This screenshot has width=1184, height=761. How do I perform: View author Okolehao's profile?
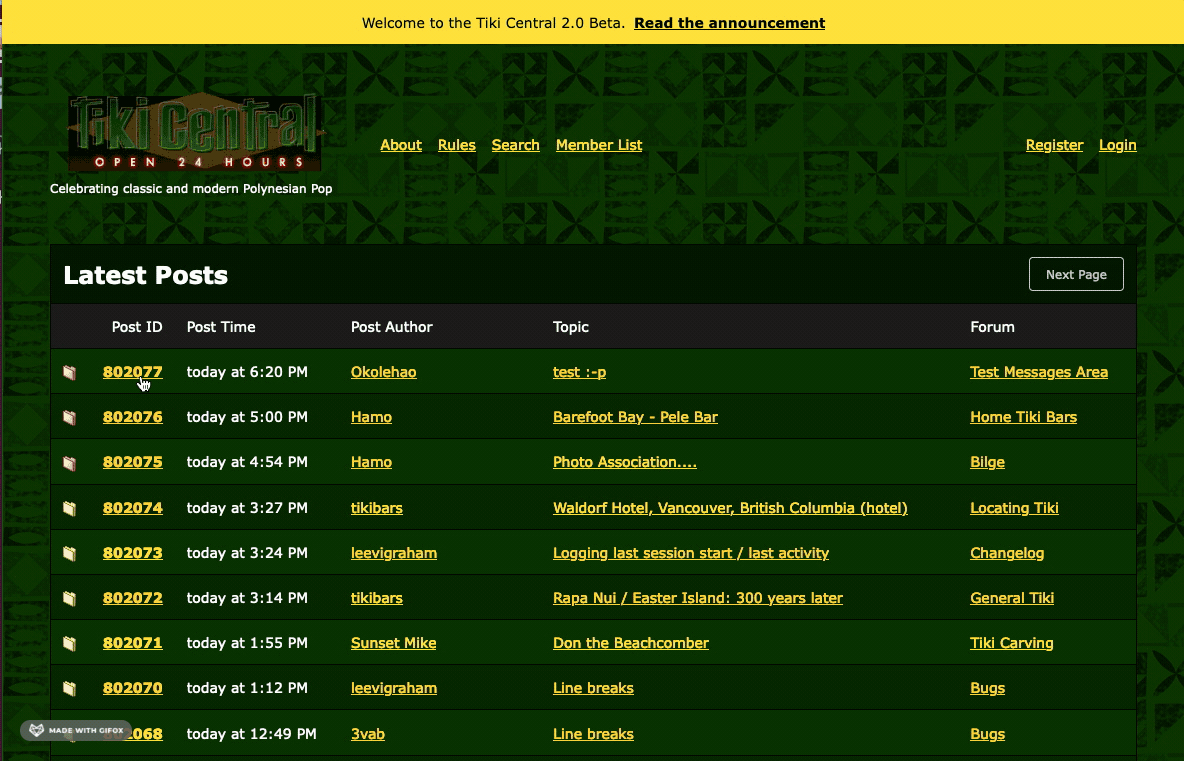(383, 372)
